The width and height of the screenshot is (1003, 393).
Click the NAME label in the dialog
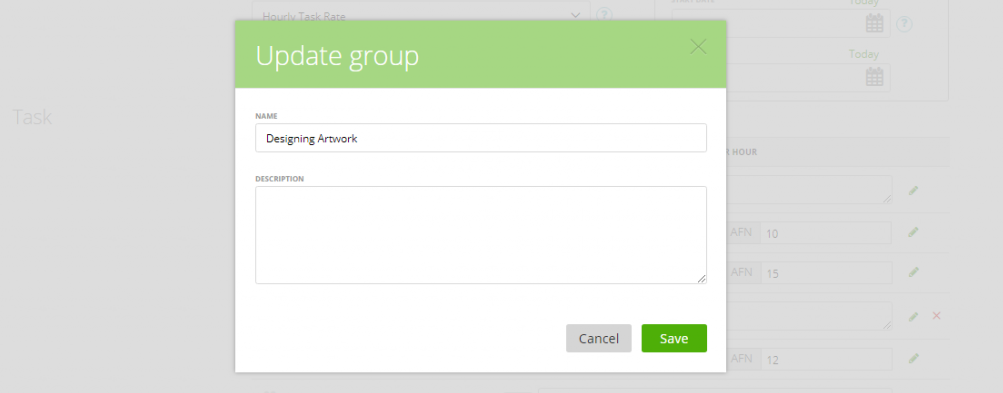pos(266,116)
